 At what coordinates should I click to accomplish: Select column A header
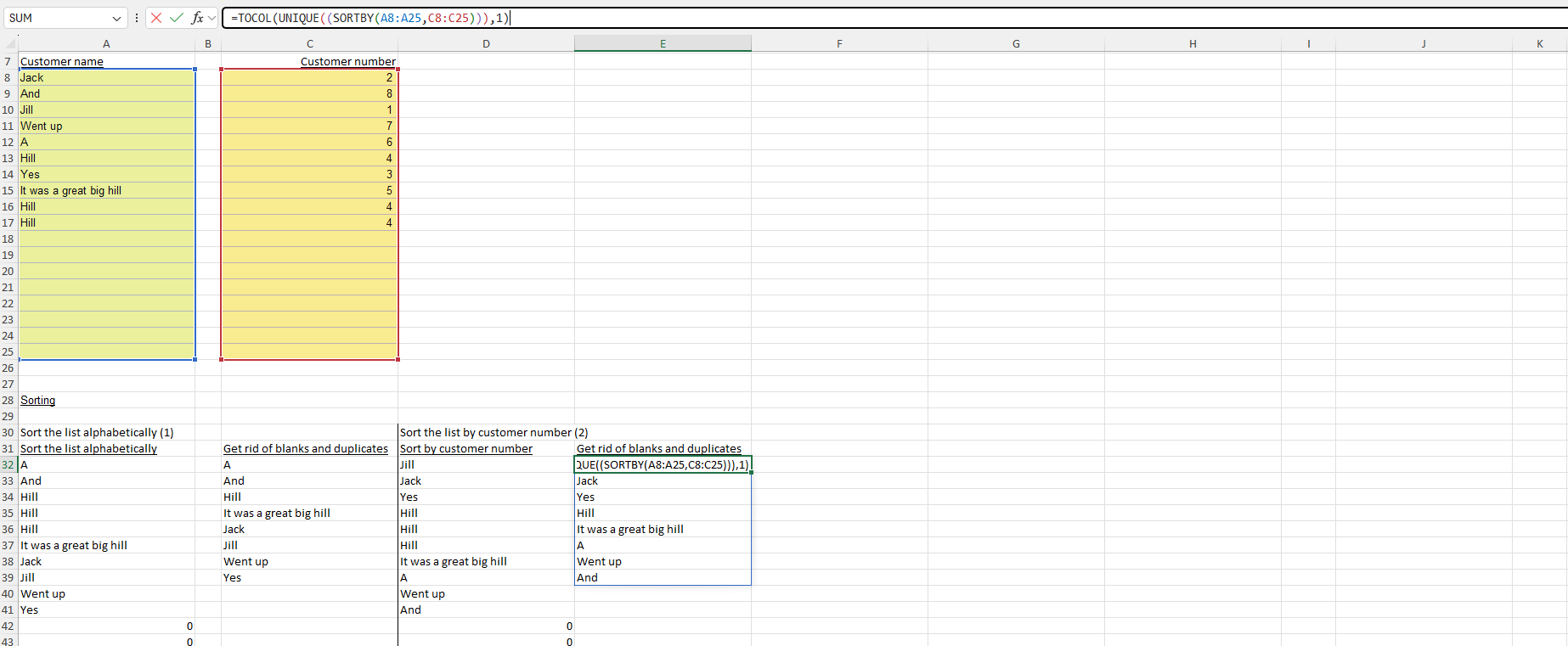coord(106,43)
